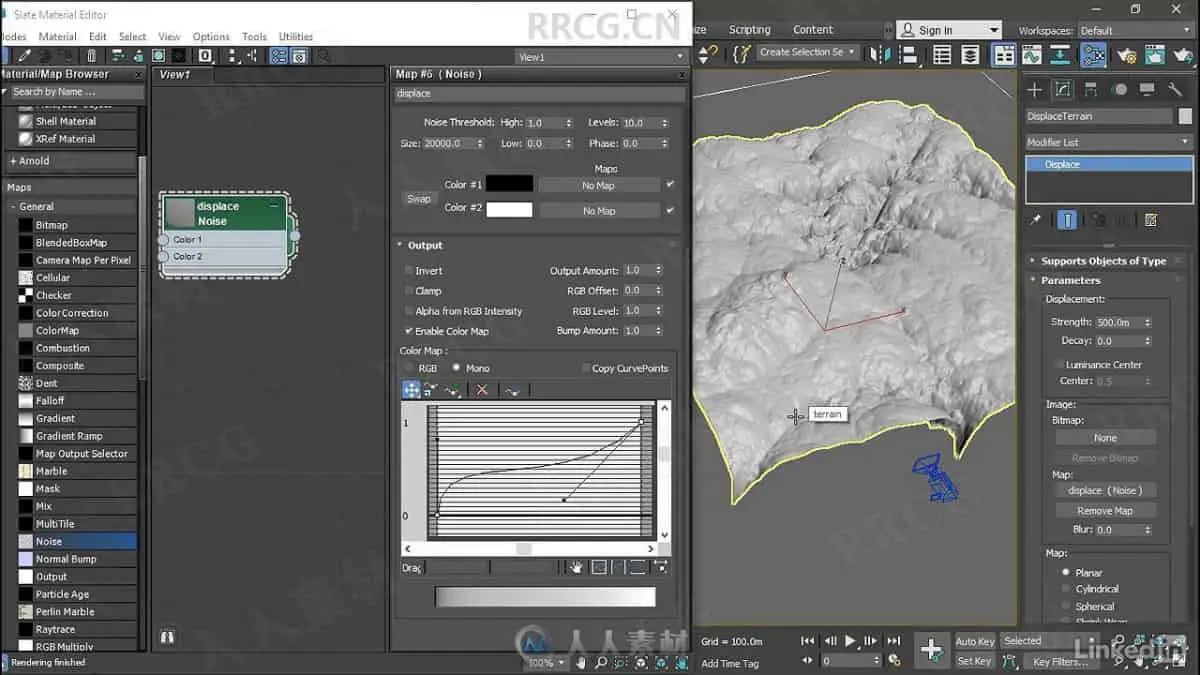Open the Utilities menu in Slate editor
Viewport: 1200px width, 675px height.
click(x=295, y=37)
